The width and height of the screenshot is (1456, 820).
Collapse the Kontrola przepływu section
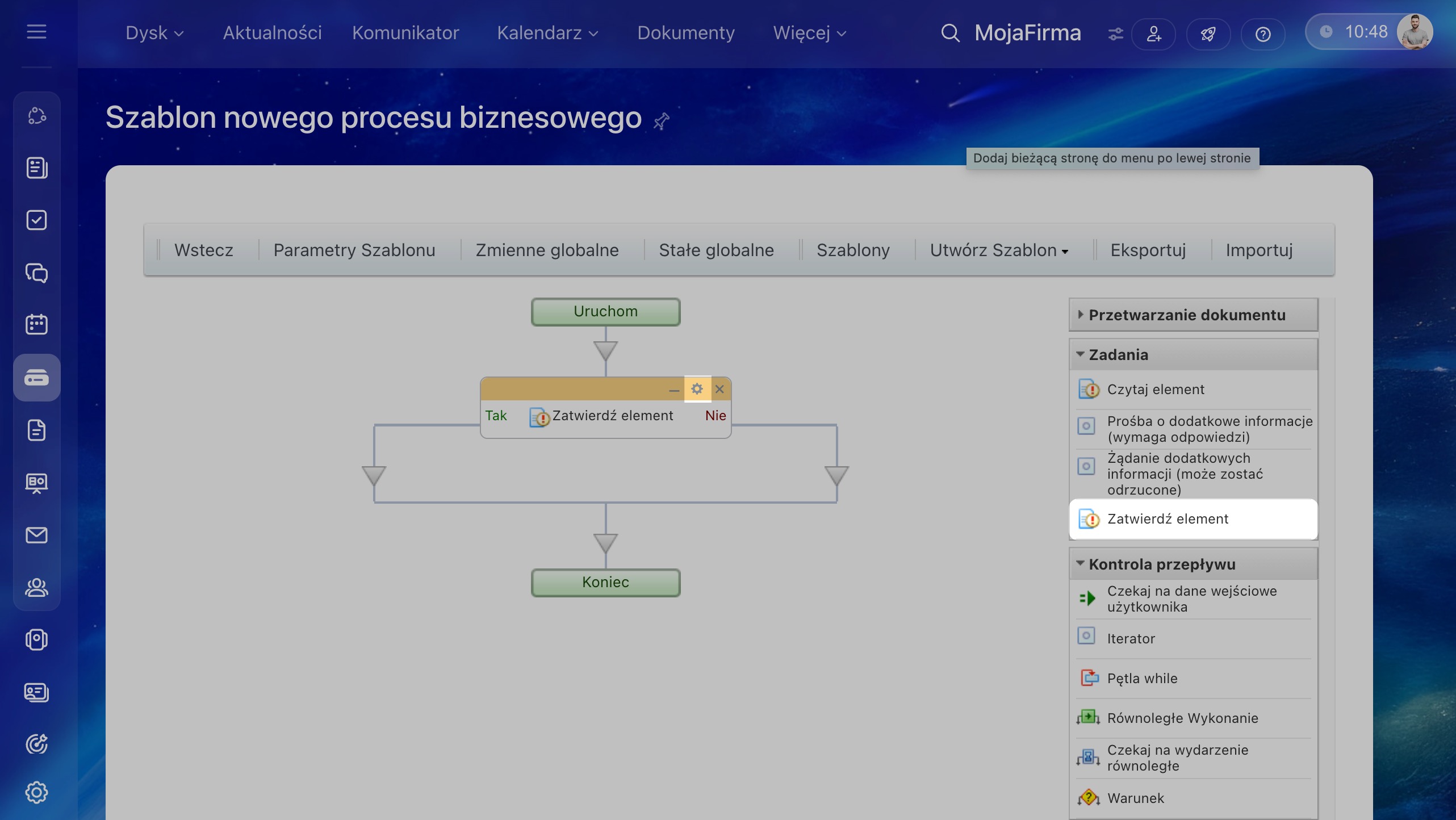click(x=1162, y=564)
